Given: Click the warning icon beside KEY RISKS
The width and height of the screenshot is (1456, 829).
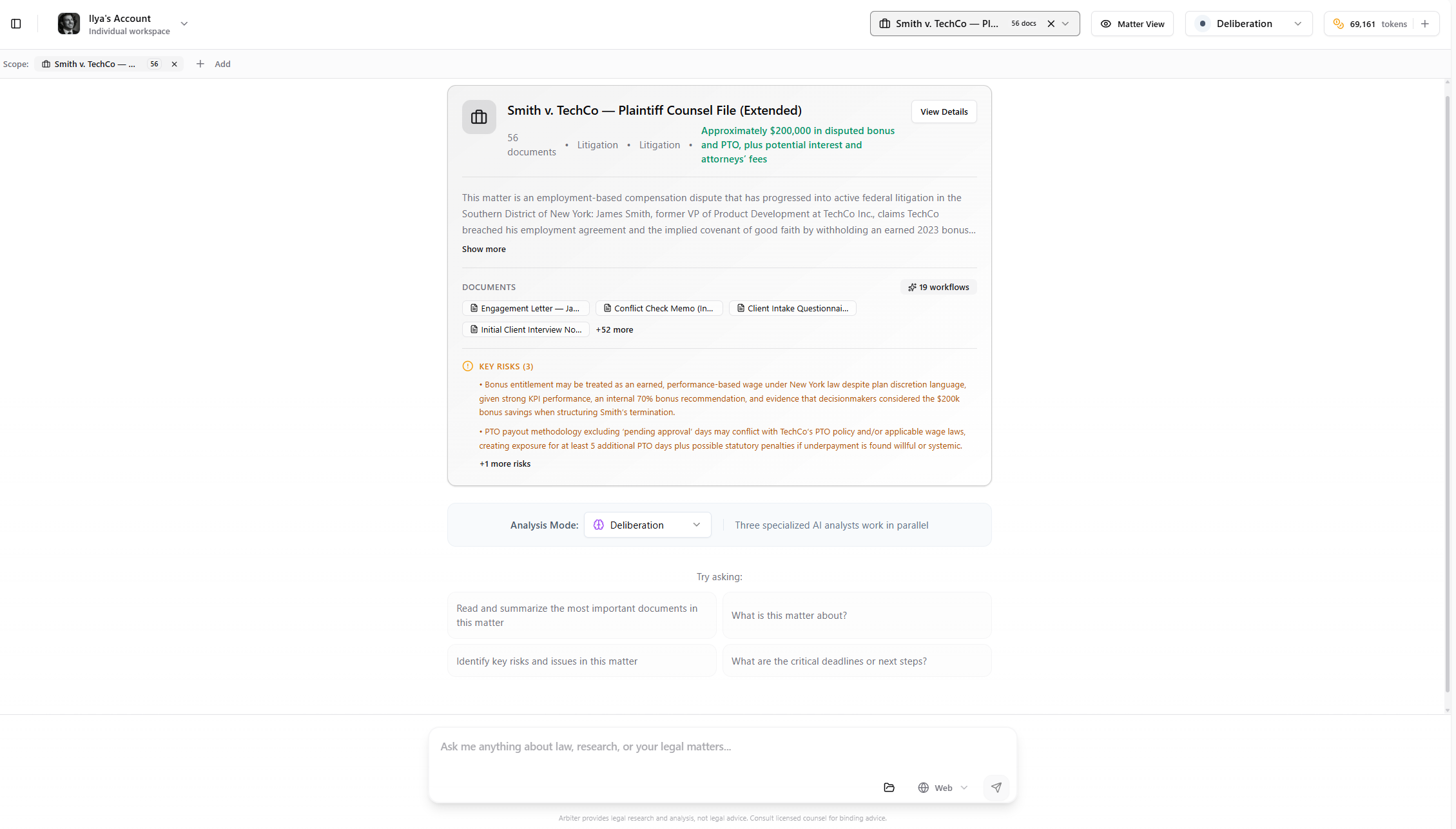Looking at the screenshot, I should tap(467, 366).
